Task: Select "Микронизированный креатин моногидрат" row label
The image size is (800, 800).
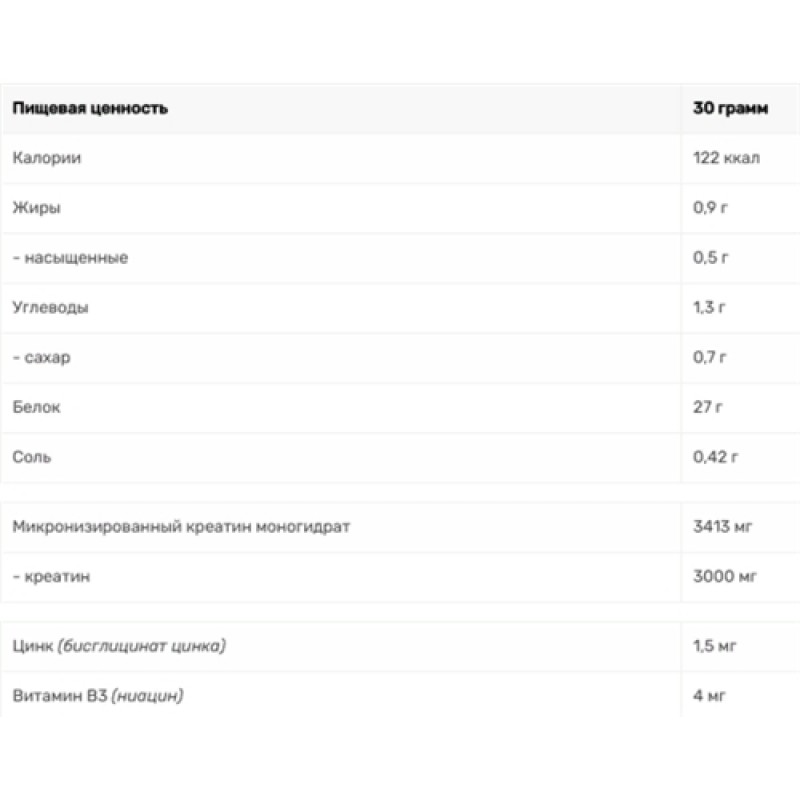Action: [182, 527]
